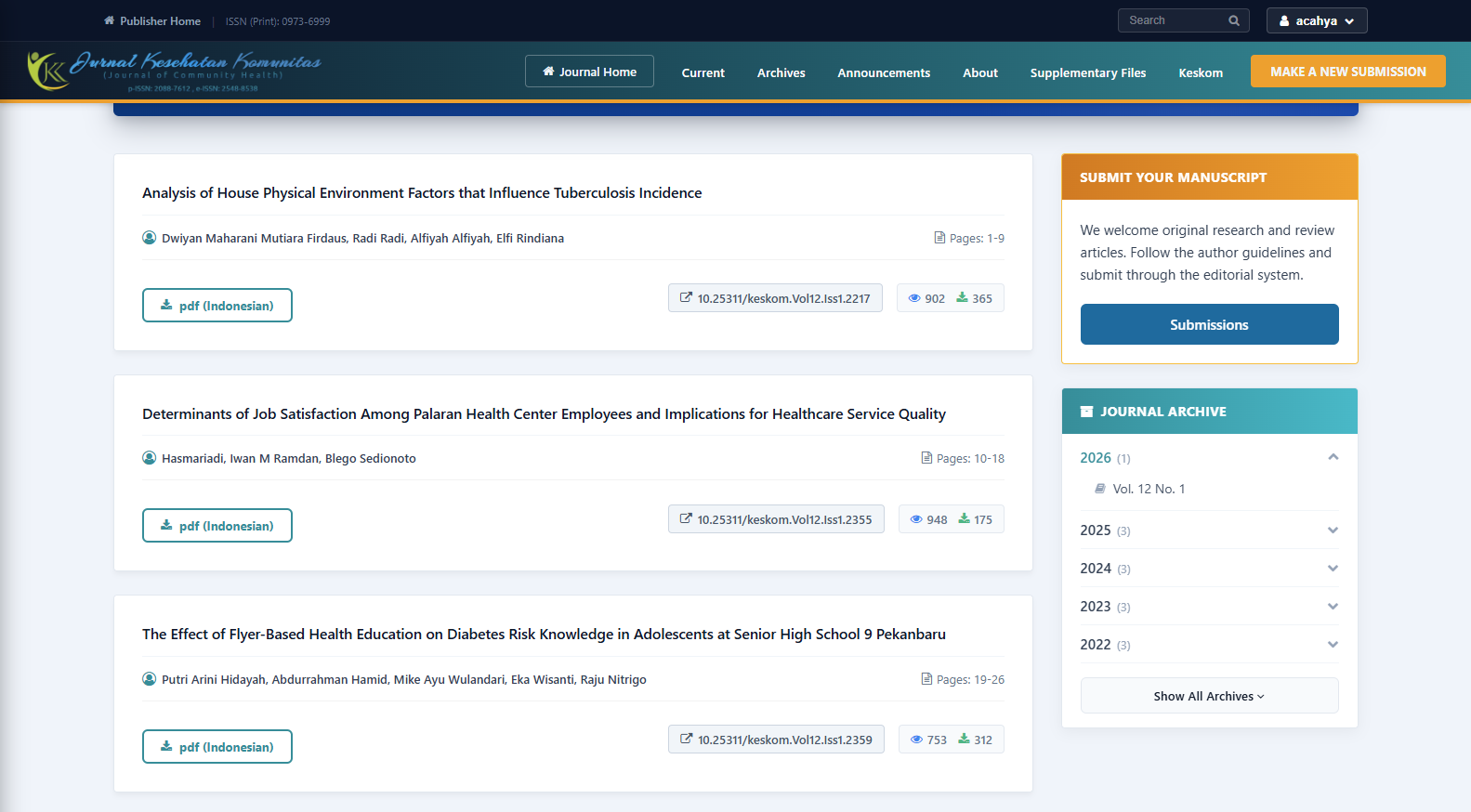Click the eye views icon showing 948
This screenshot has width=1471, height=812.
pyautogui.click(x=916, y=519)
